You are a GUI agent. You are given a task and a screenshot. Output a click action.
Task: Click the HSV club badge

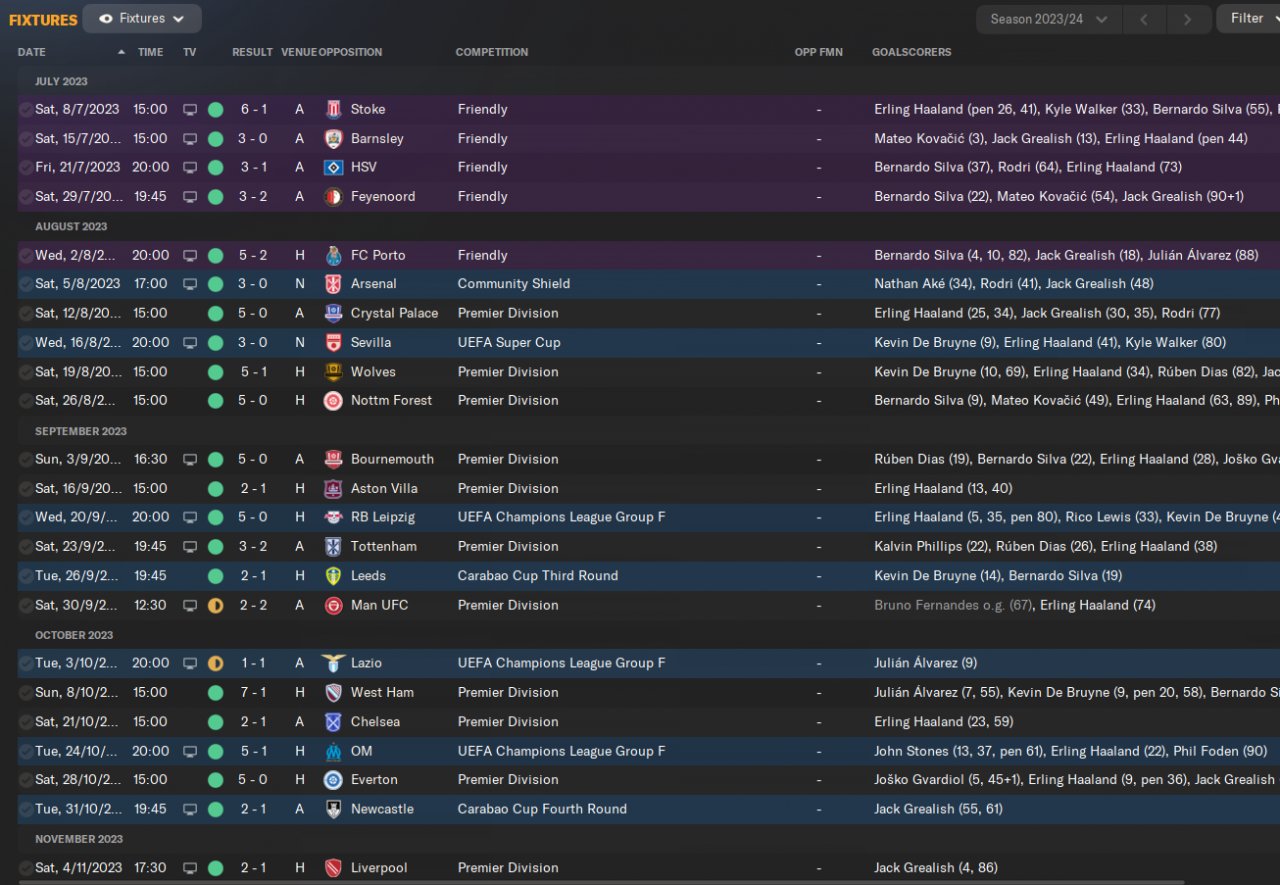point(334,168)
